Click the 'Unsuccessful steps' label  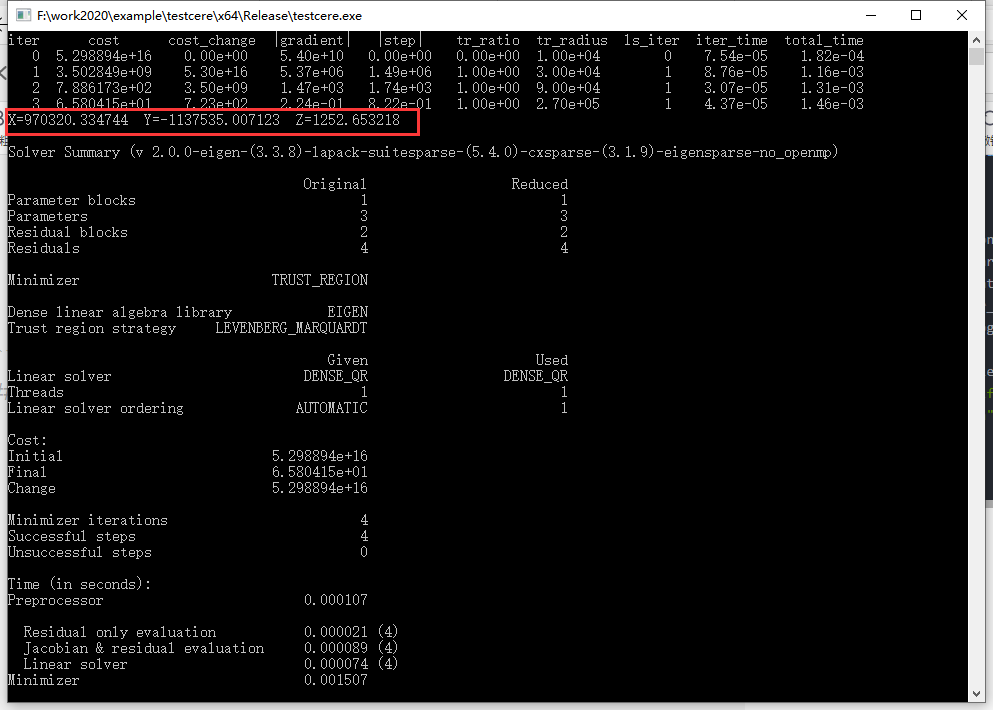point(80,552)
